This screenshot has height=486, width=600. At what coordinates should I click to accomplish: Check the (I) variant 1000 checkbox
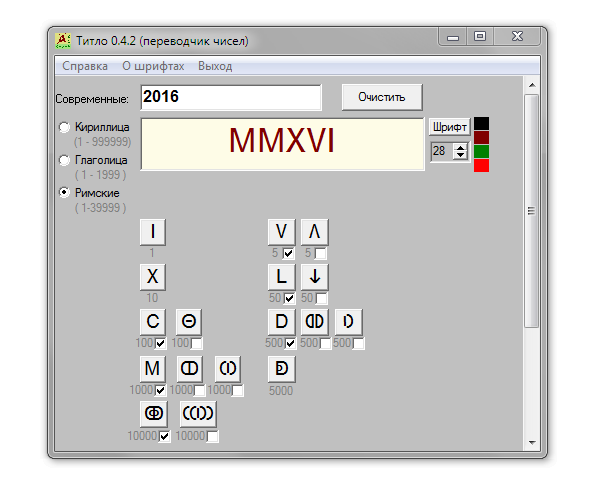pos(238,390)
